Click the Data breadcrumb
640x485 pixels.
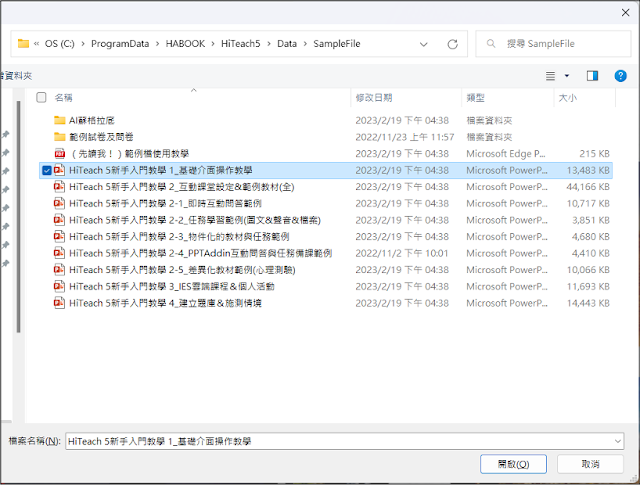click(287, 44)
